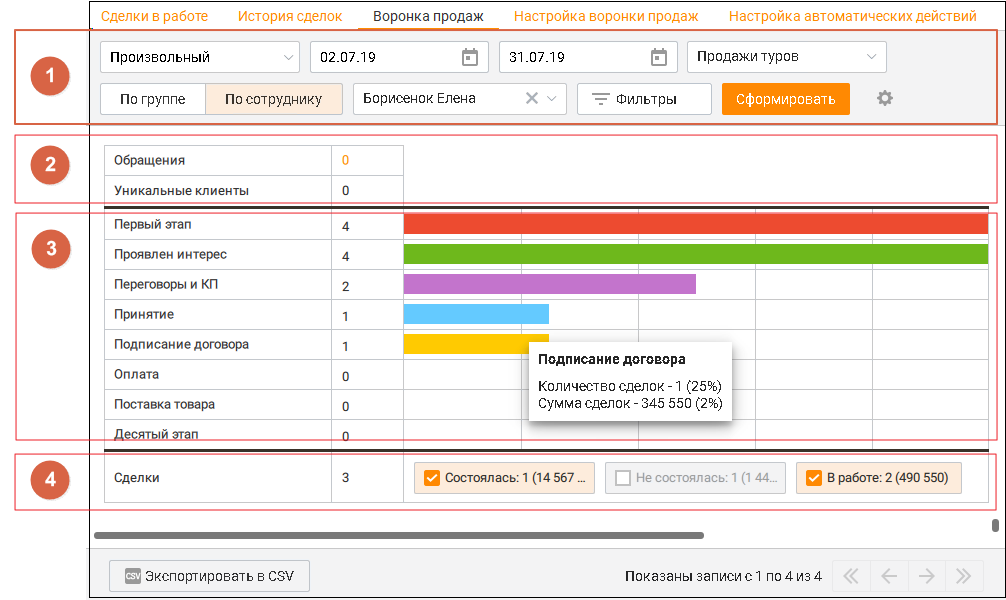The width and height of the screenshot is (1006, 600).
Task: Jump to the last page of records
Action: point(963,576)
